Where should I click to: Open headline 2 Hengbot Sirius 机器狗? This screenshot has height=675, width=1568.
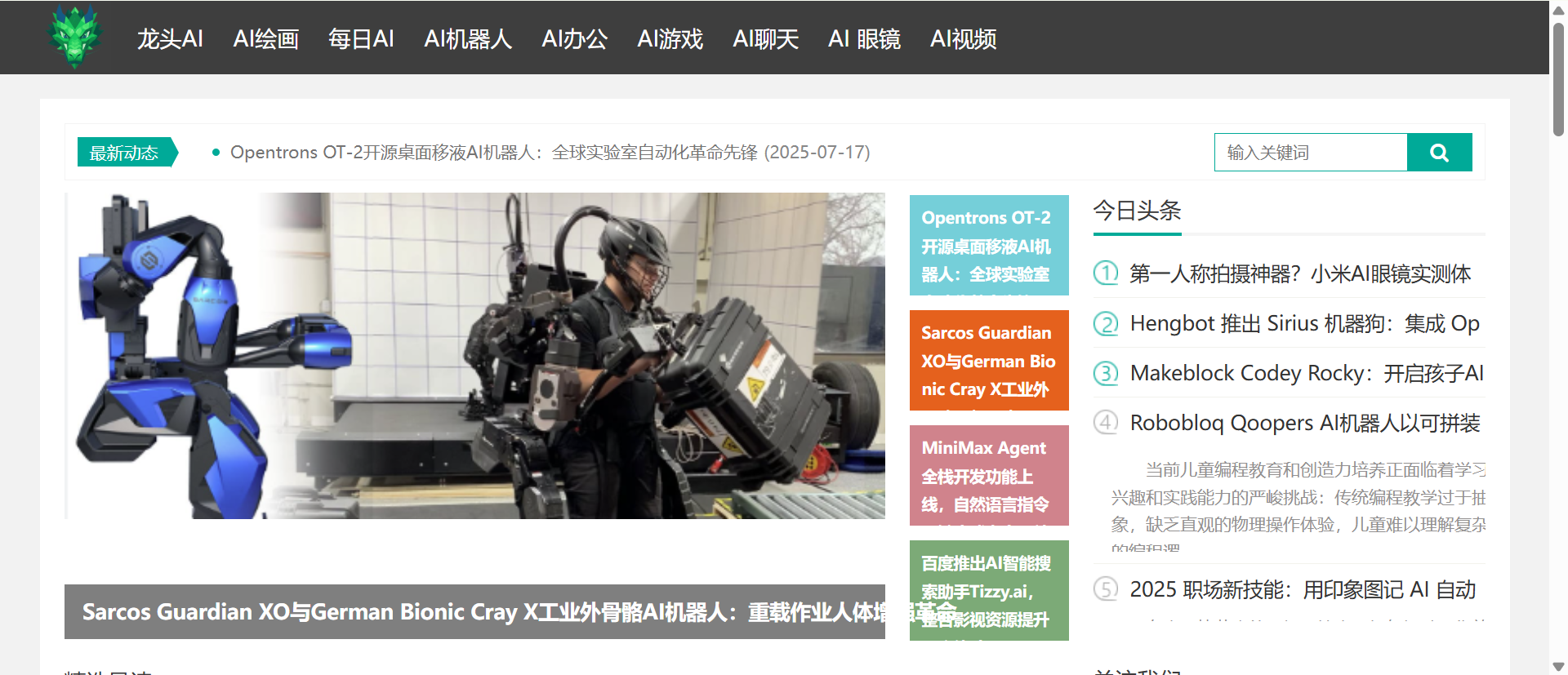coord(1305,323)
